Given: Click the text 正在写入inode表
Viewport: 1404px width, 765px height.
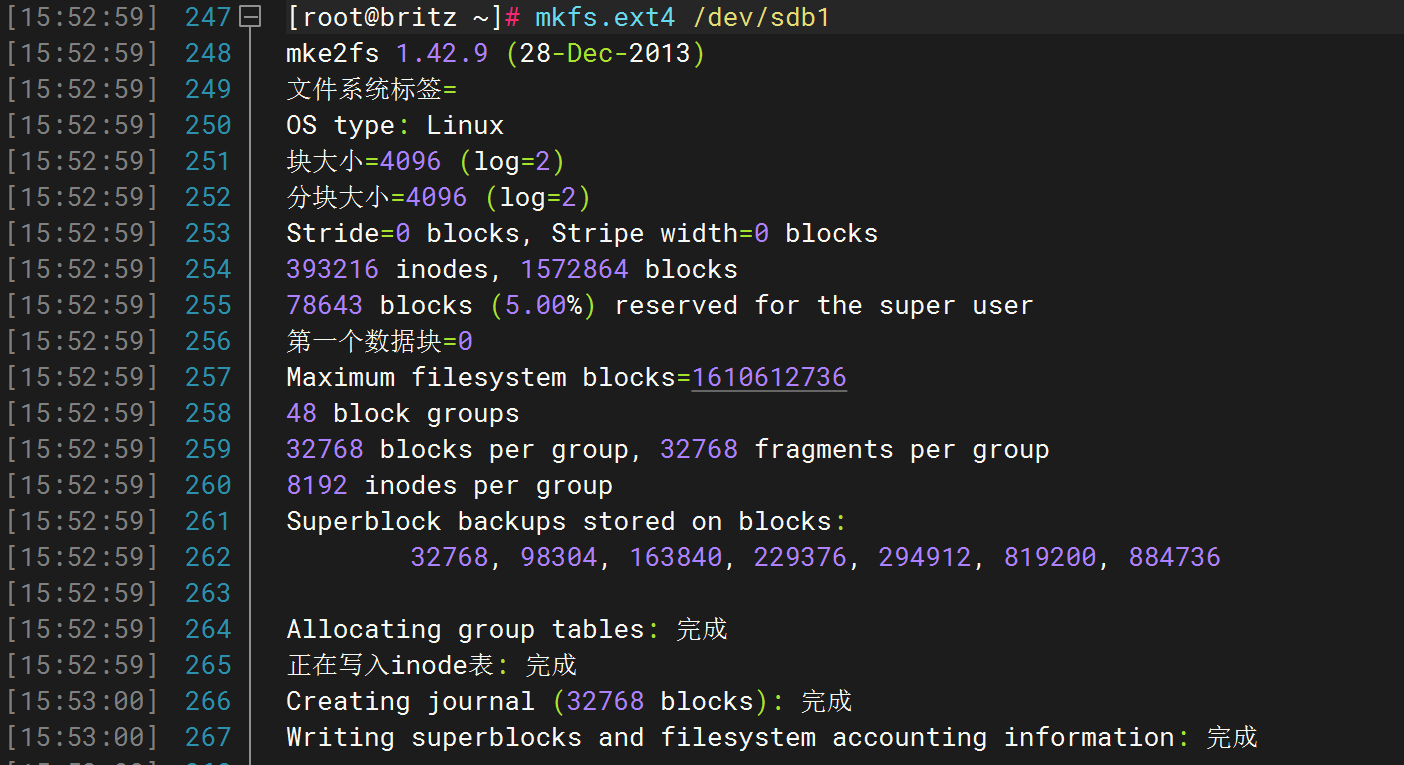Looking at the screenshot, I should (391, 665).
